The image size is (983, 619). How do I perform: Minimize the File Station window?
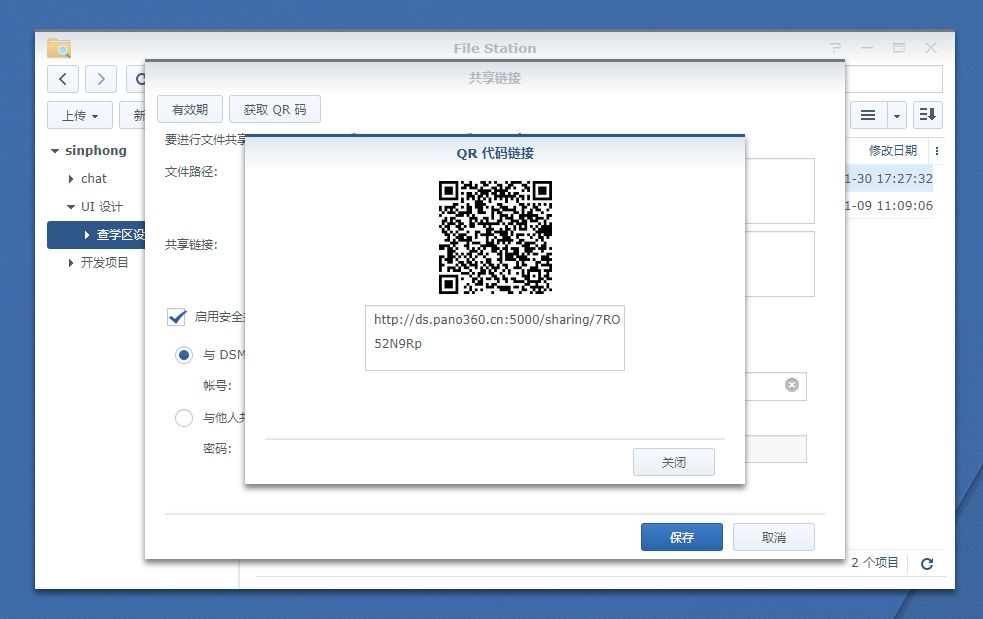point(867,48)
